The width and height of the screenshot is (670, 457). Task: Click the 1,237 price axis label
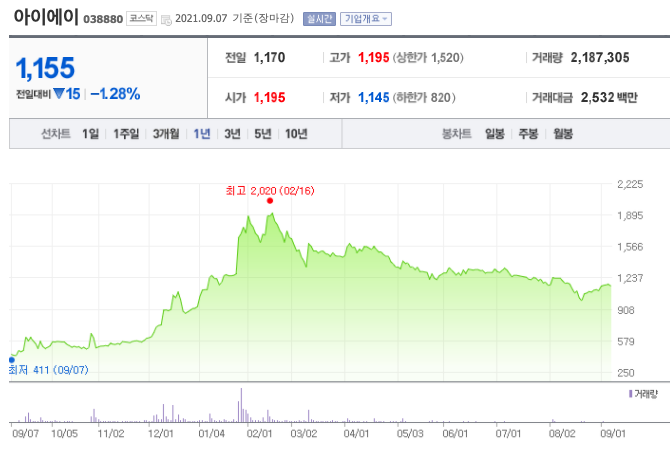pos(630,278)
